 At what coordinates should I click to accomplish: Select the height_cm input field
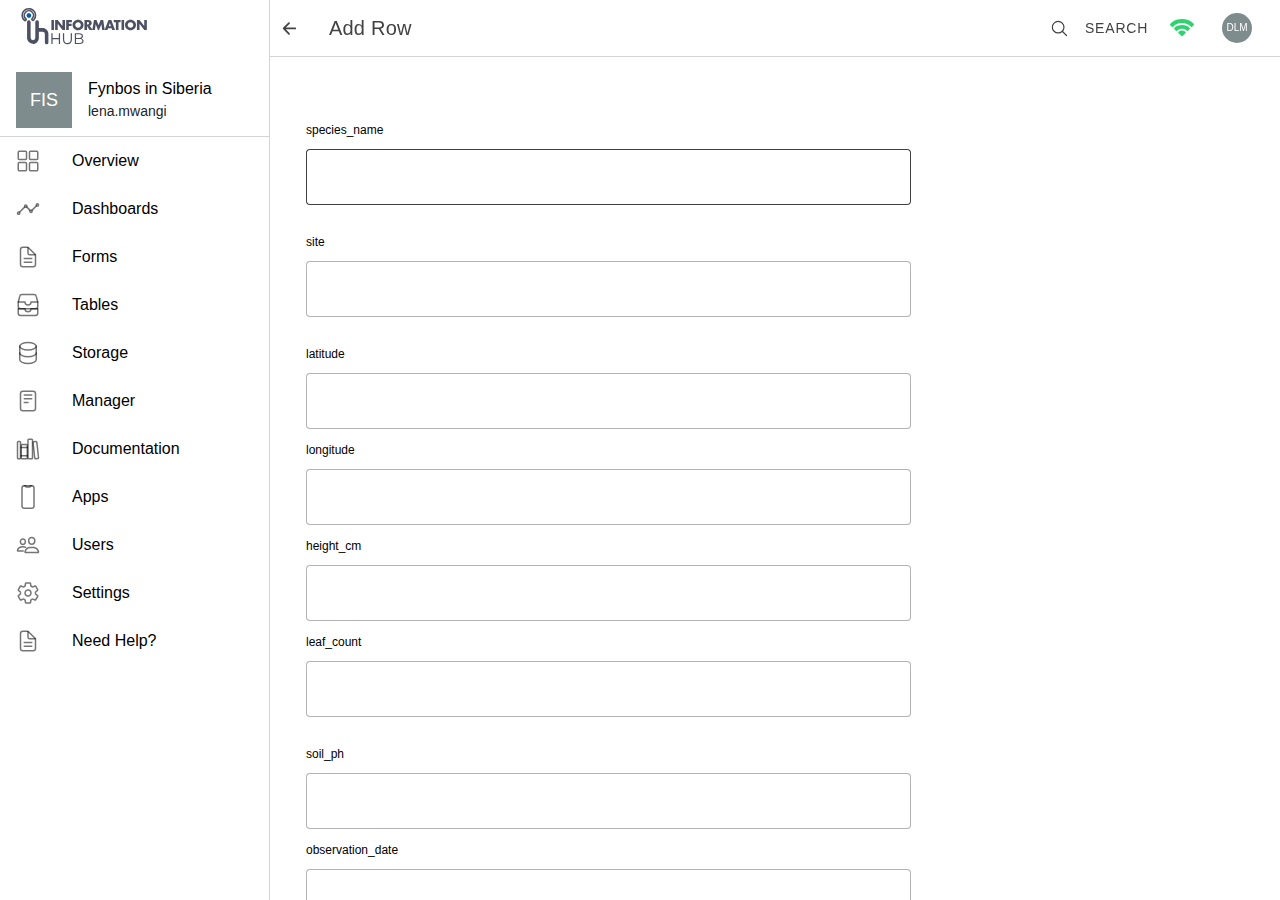(608, 593)
